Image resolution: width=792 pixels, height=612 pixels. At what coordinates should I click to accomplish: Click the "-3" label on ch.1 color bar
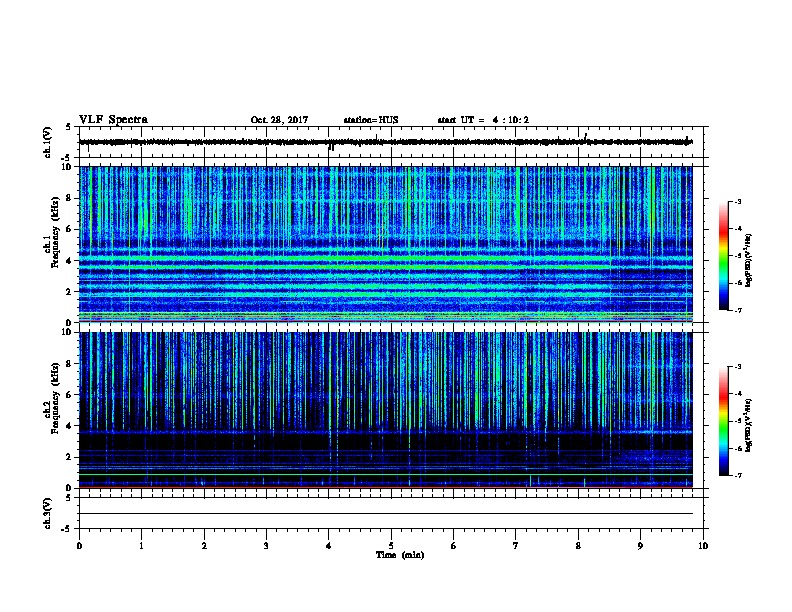tap(737, 202)
